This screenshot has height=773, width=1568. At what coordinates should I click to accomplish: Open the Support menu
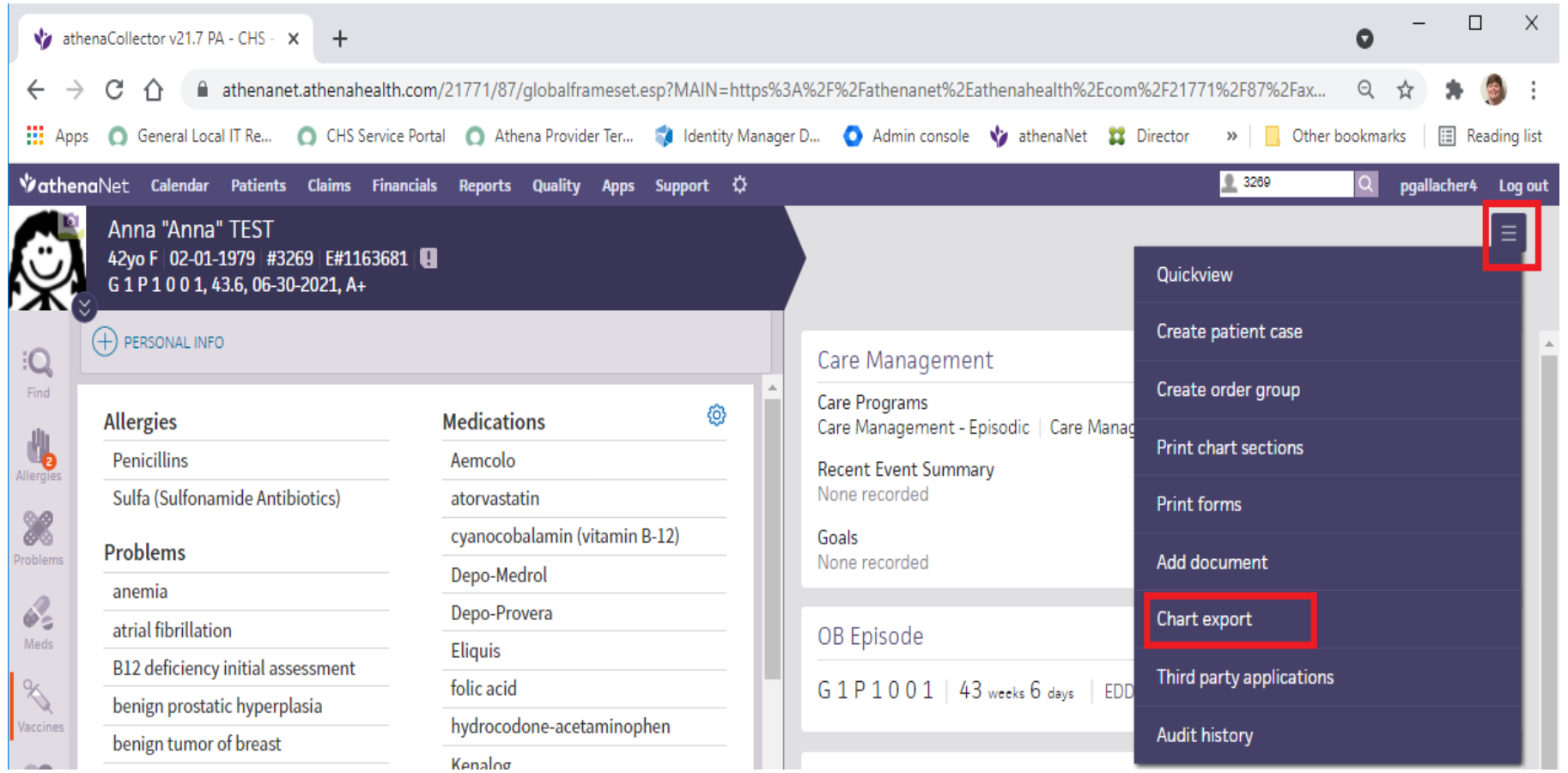682,186
